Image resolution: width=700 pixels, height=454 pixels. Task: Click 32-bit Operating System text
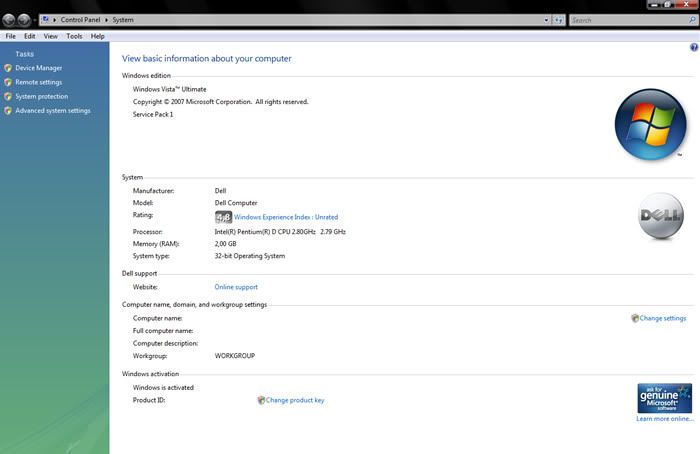[x=250, y=256]
